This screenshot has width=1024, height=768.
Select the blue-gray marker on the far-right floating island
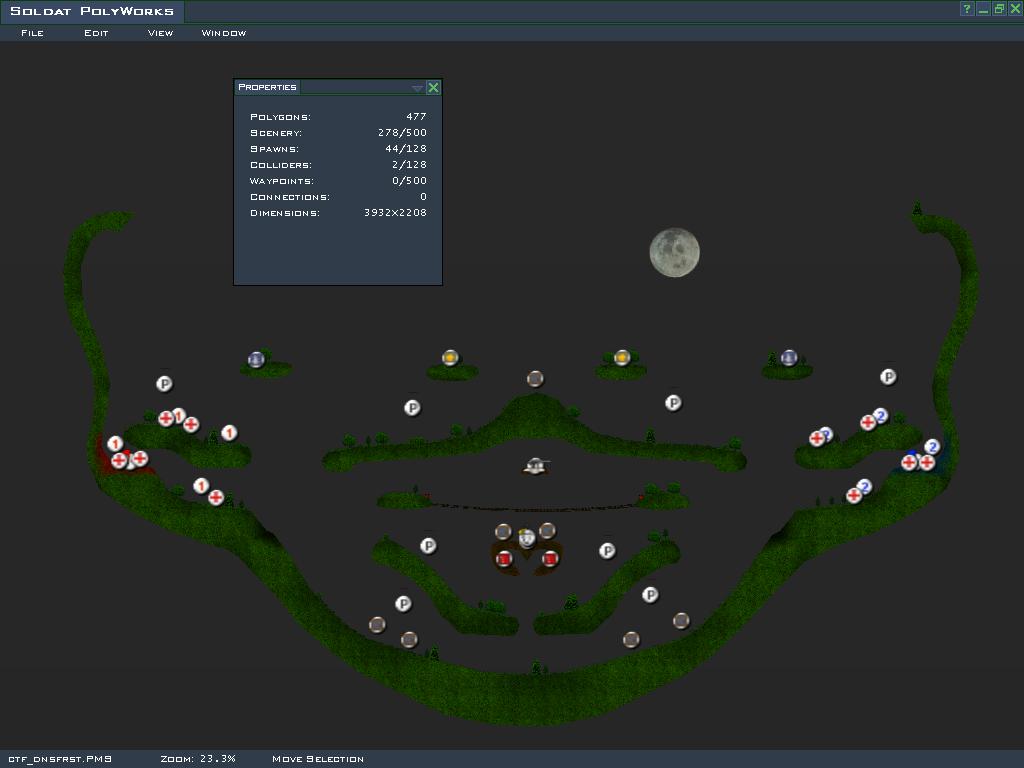(789, 358)
